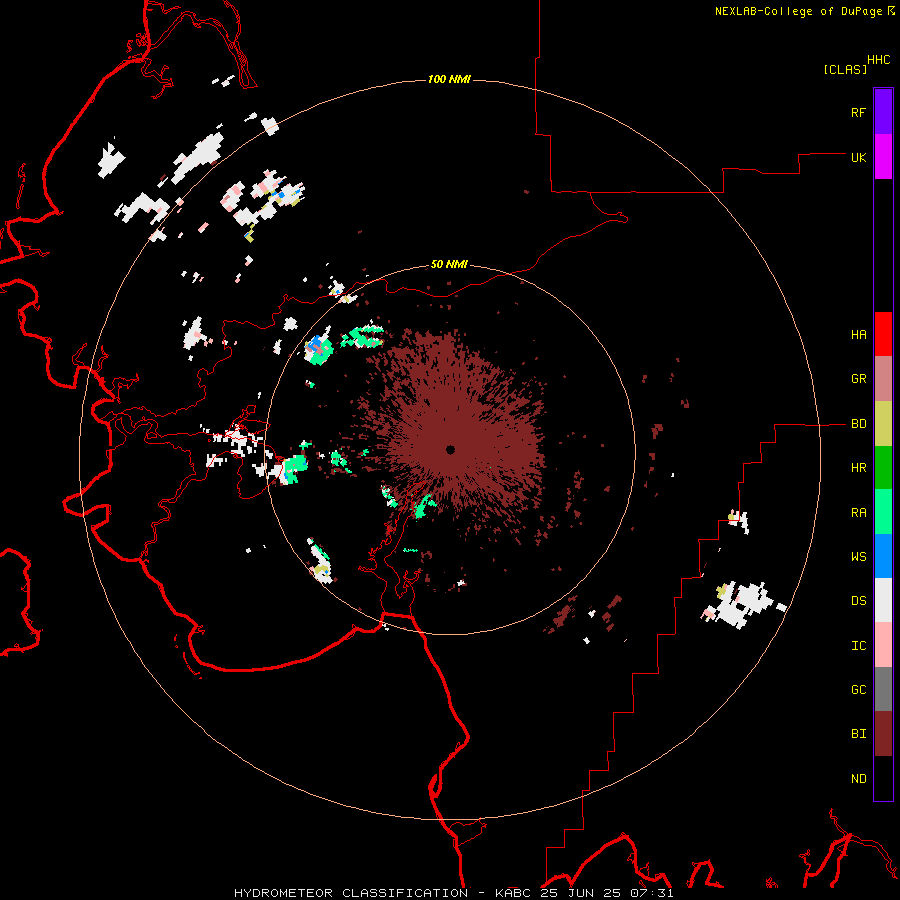The height and width of the screenshot is (900, 900).
Task: Click the NEXLAB-College of DuPage credit
Action: click(x=798, y=11)
